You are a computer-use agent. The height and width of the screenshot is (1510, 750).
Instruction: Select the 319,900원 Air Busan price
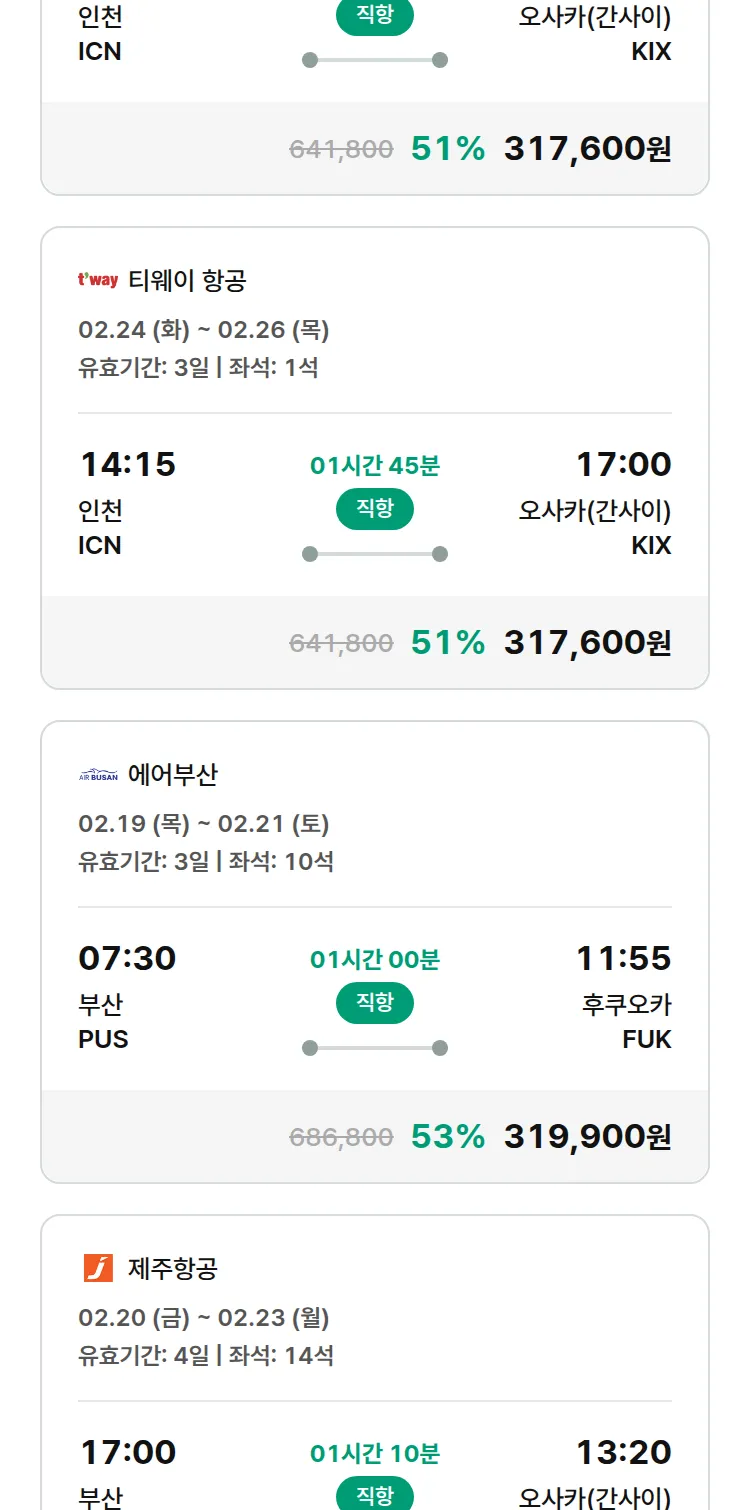[x=587, y=1137]
